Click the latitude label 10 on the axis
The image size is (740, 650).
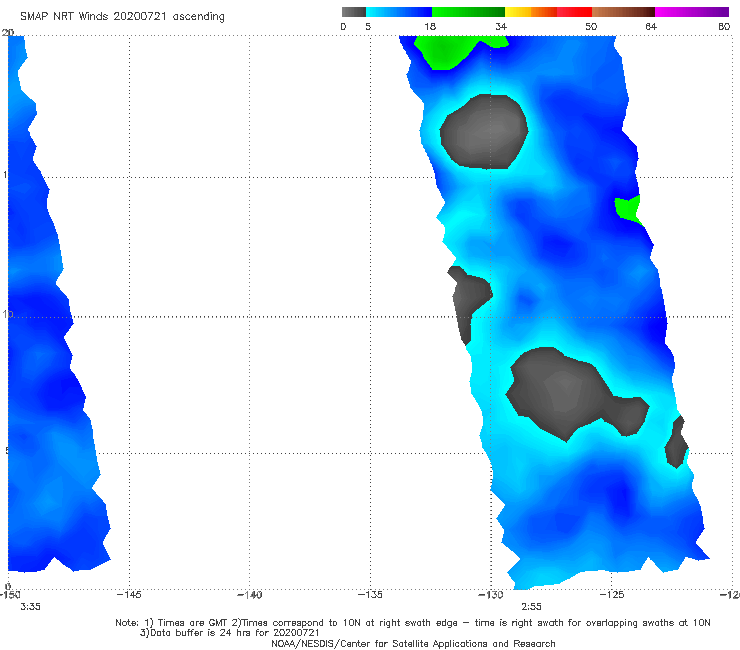tap(7, 314)
